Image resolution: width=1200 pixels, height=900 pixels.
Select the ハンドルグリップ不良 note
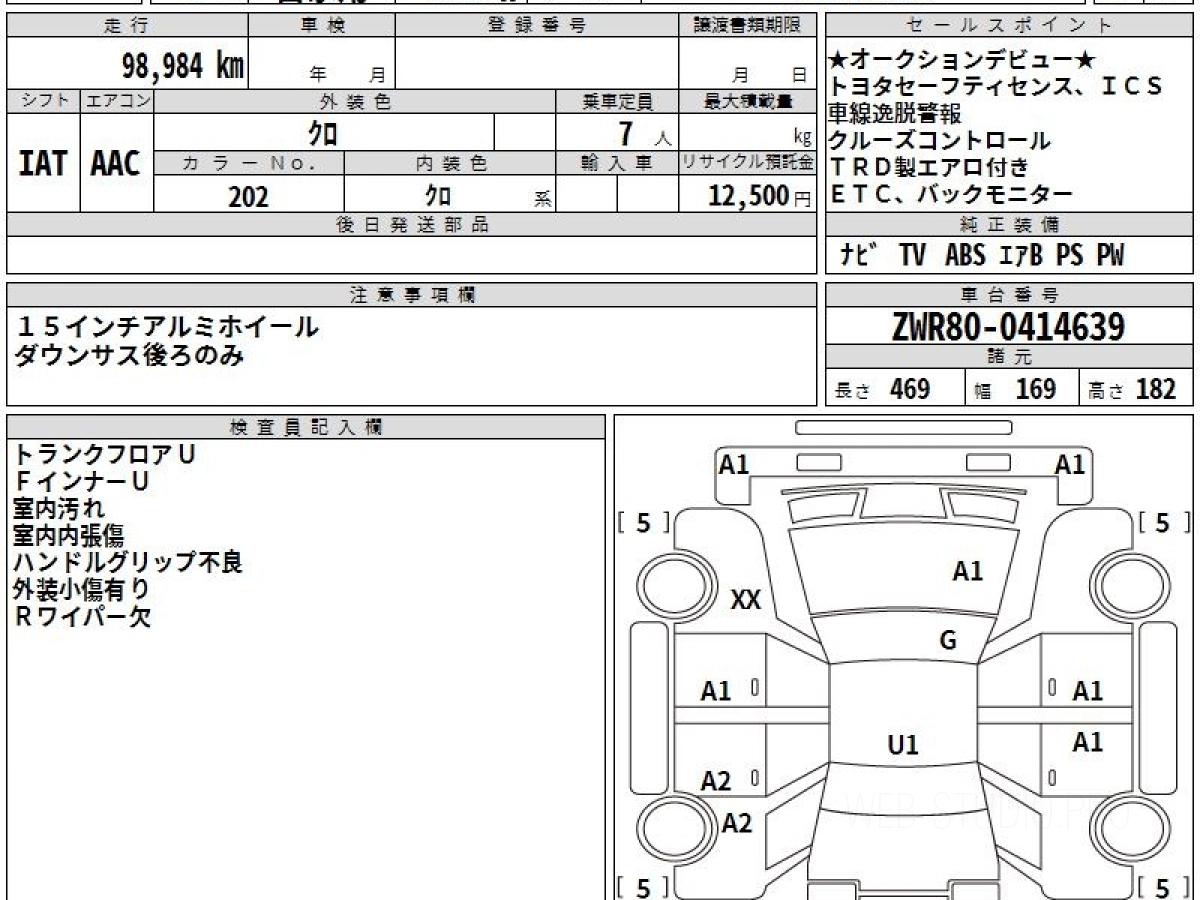[x=128, y=562]
